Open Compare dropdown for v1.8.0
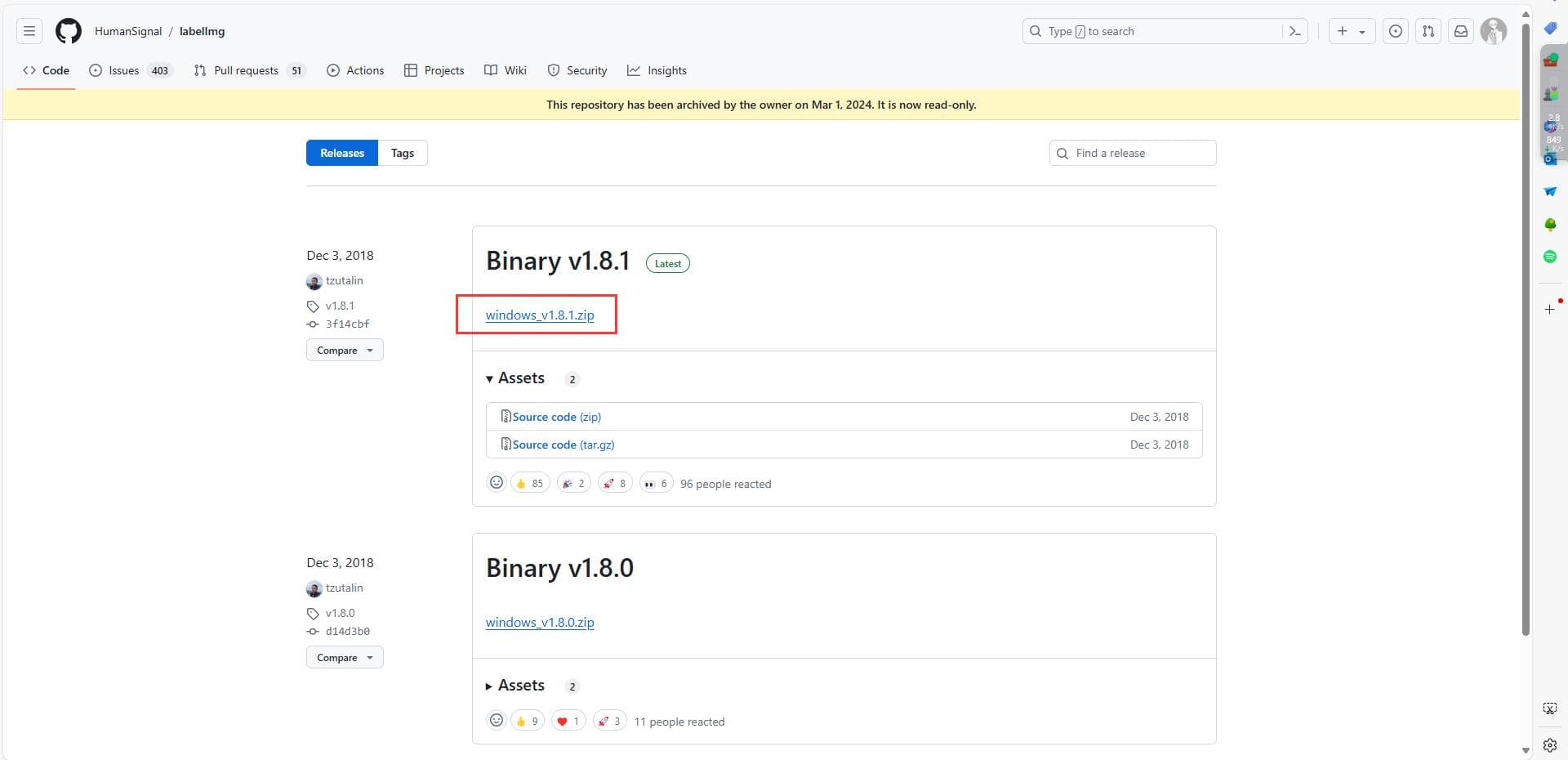 pyautogui.click(x=345, y=657)
